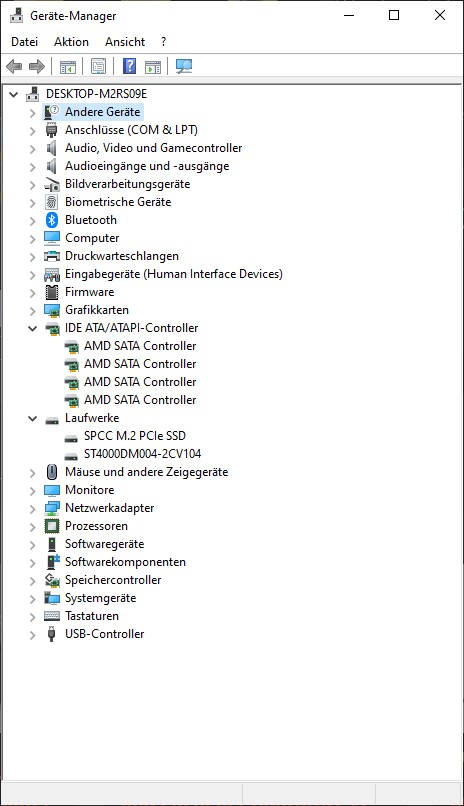
Task: Open the Datei menu
Action: 24,42
